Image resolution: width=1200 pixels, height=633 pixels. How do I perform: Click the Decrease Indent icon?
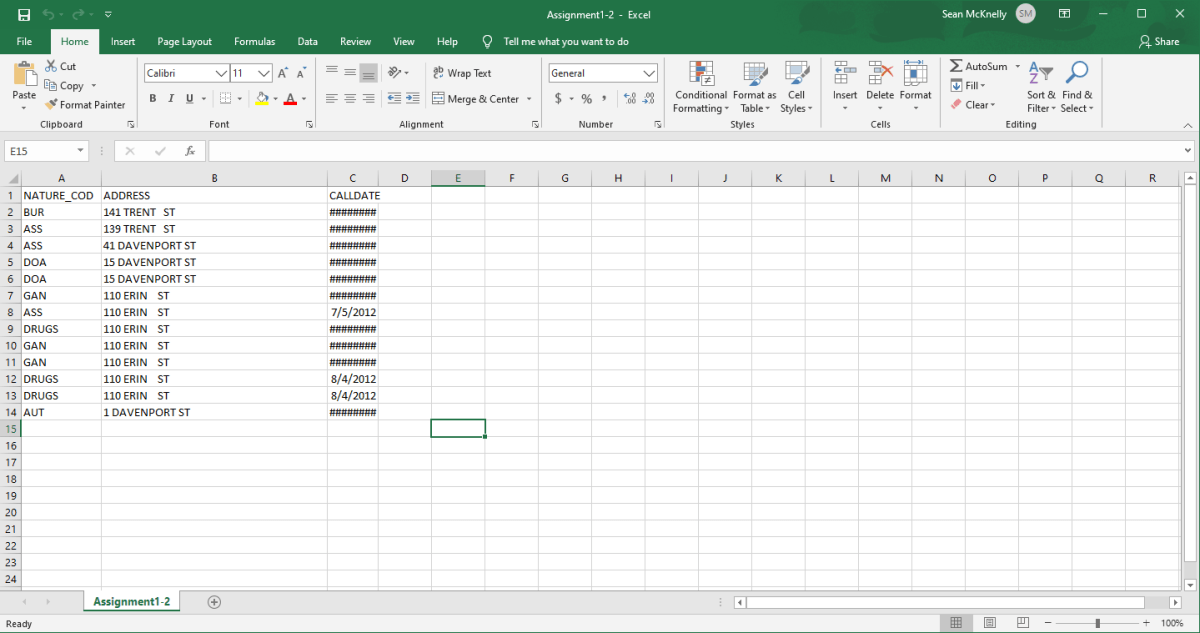coord(394,98)
